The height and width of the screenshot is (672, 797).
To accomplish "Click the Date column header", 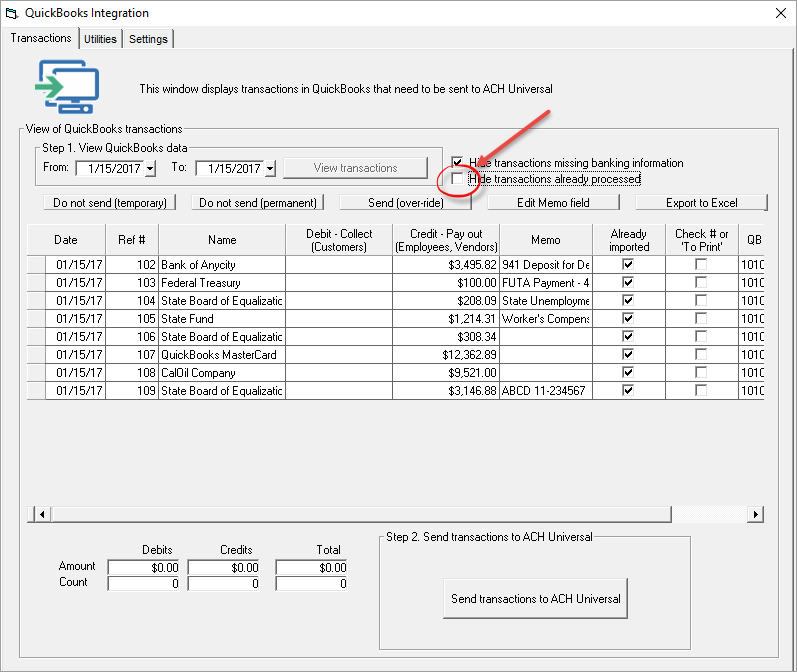I will [66, 240].
